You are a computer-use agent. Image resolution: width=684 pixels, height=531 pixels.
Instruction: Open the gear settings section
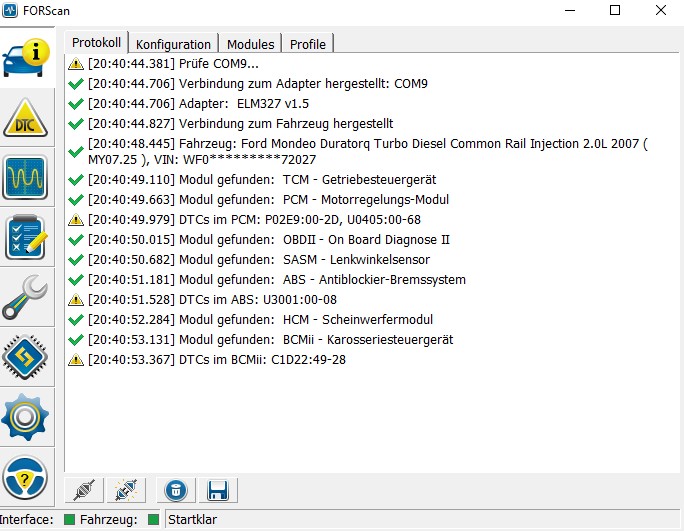(x=28, y=416)
